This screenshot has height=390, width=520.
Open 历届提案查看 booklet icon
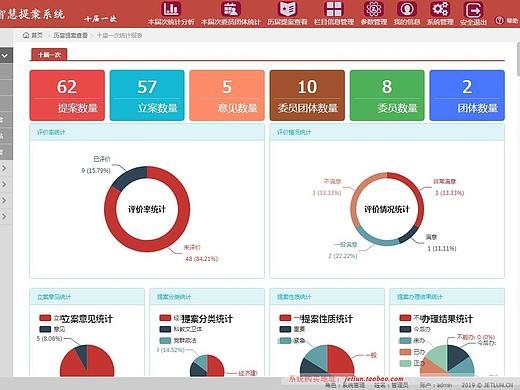click(287, 9)
